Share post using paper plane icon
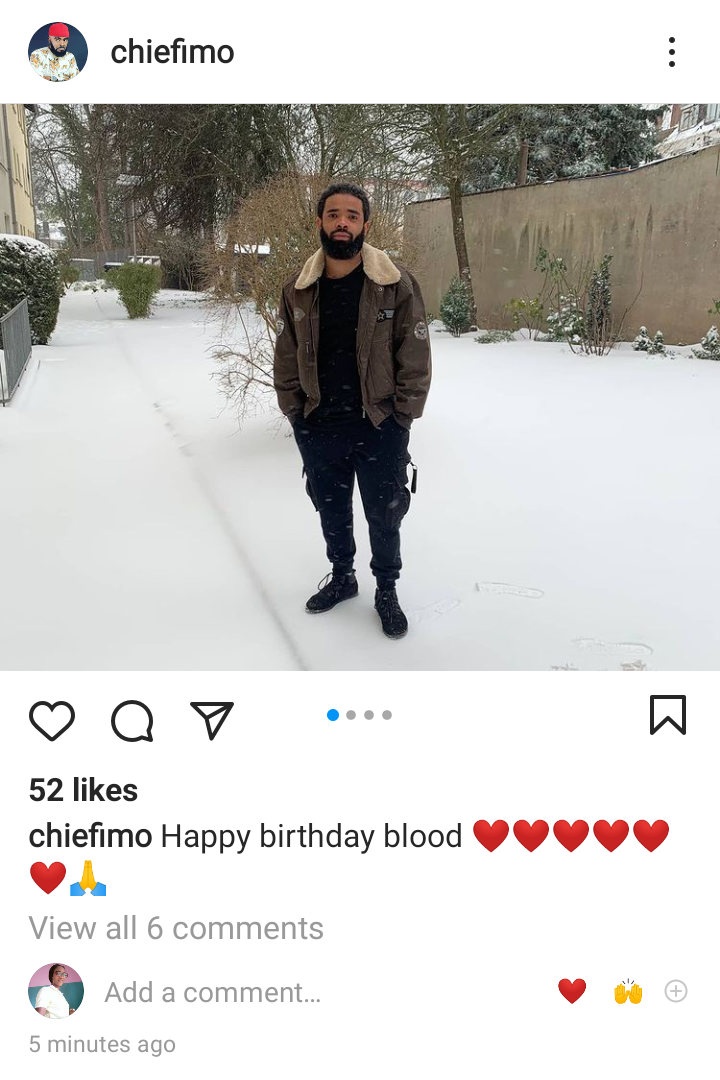Screen dimensions: 720x1080 tap(212, 720)
